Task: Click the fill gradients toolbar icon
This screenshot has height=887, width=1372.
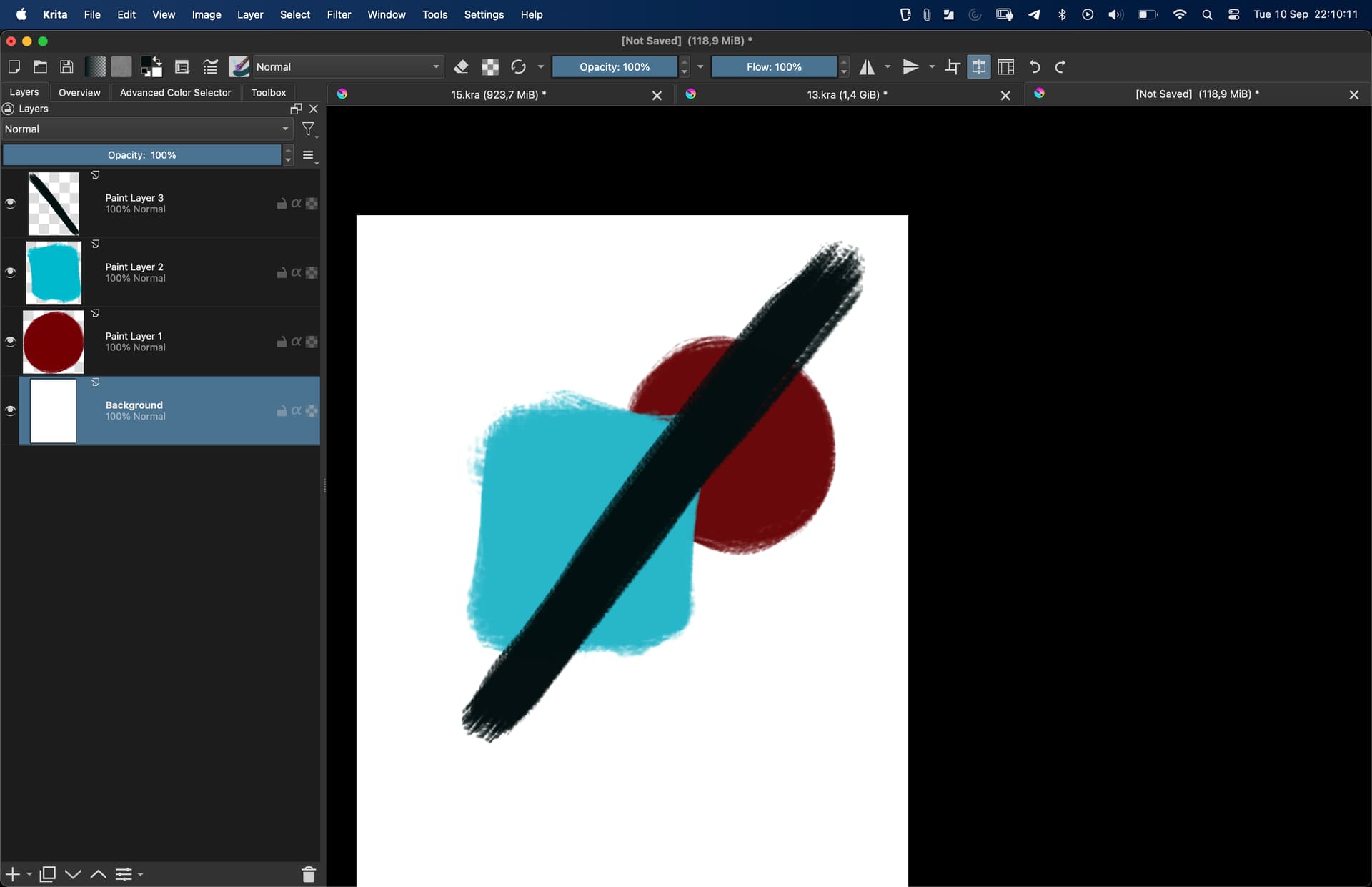Action: coord(95,67)
